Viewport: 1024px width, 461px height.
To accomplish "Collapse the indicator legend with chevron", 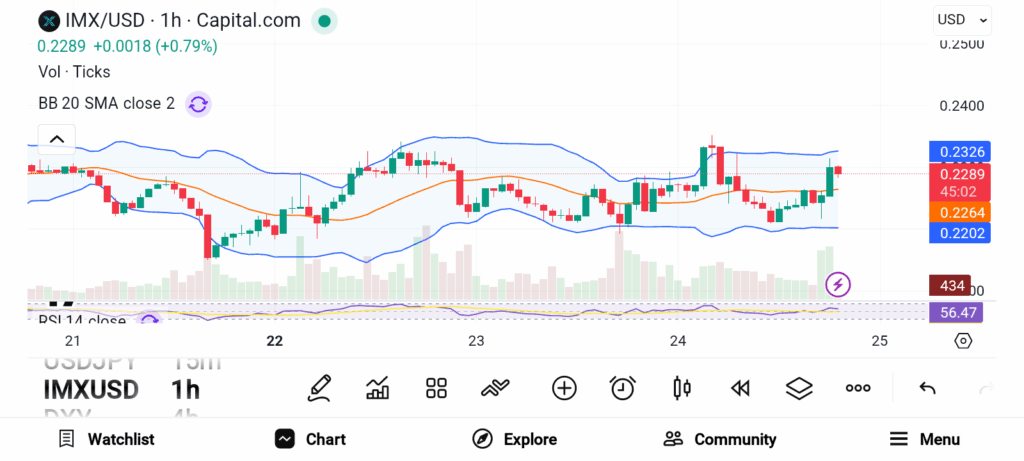I will [x=57, y=139].
